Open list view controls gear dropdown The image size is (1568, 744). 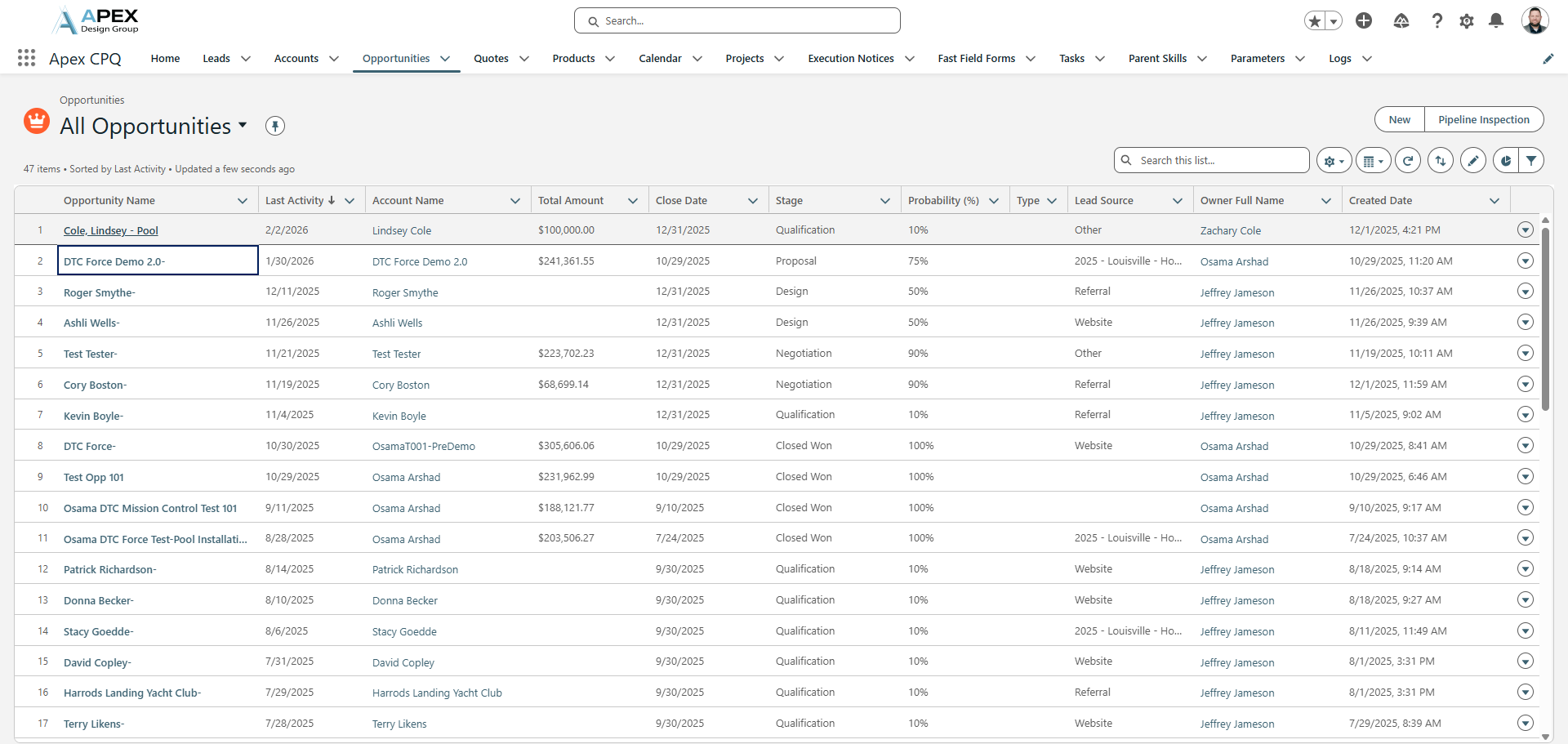(x=1334, y=161)
